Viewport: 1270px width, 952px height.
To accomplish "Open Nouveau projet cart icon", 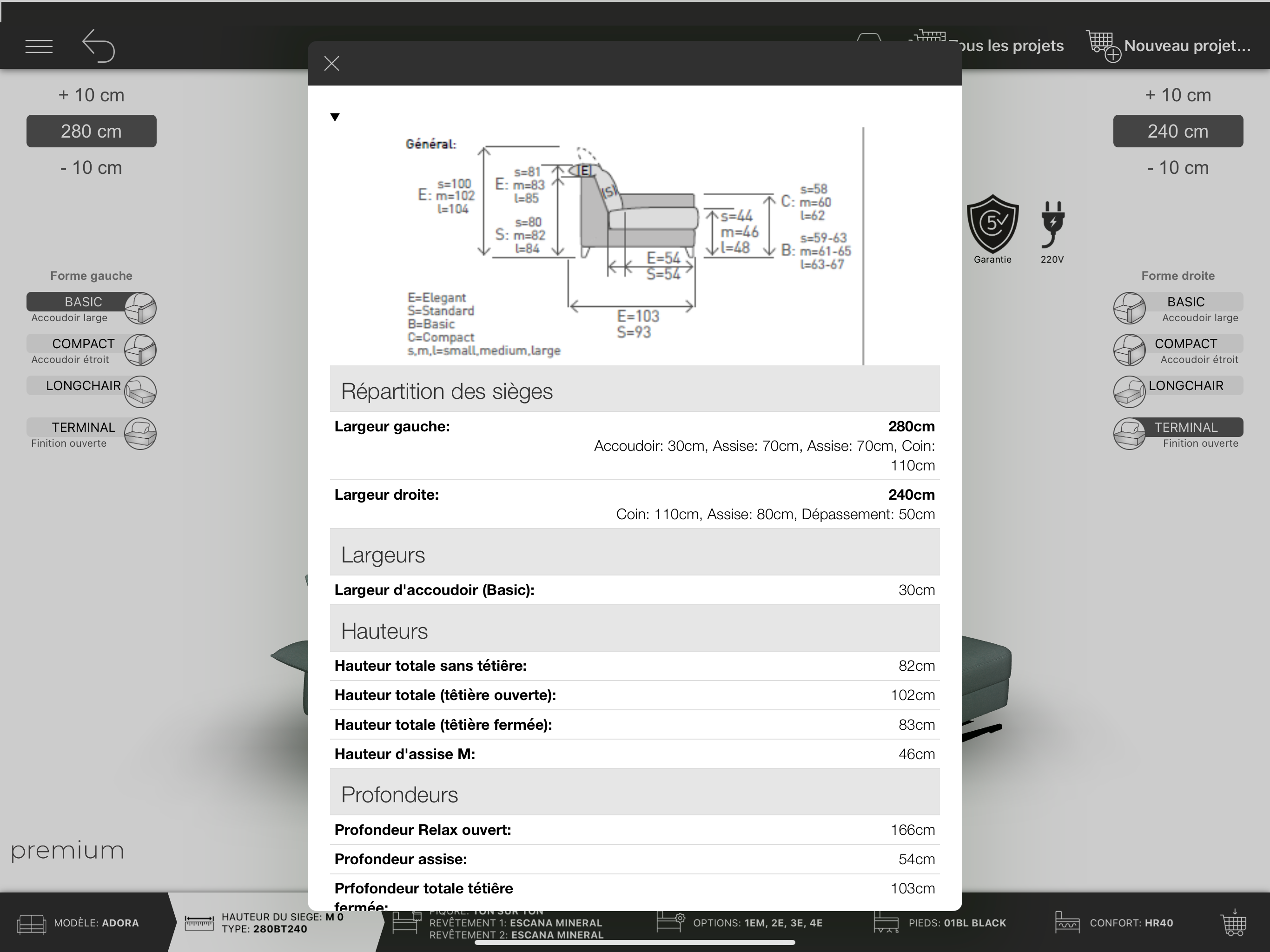I will coord(1103,46).
